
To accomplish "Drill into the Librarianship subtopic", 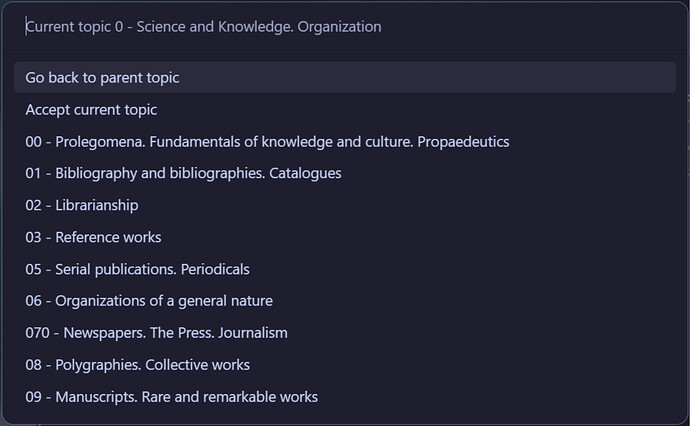I will 345,206.
